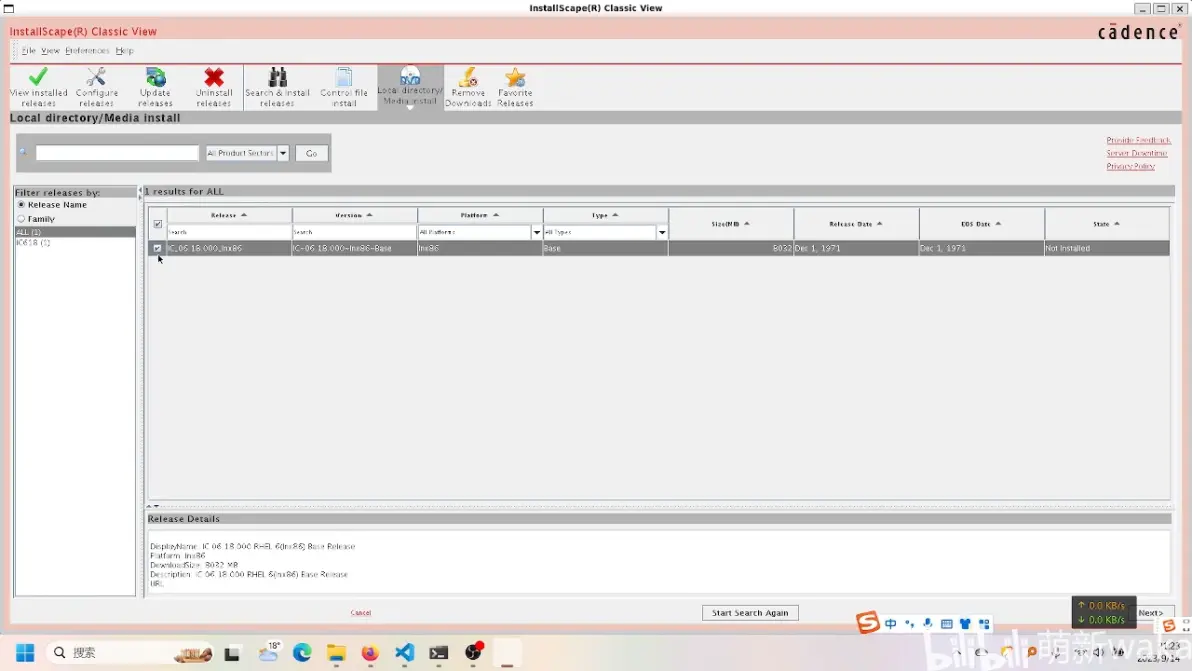Focus the main release search field

pos(117,153)
